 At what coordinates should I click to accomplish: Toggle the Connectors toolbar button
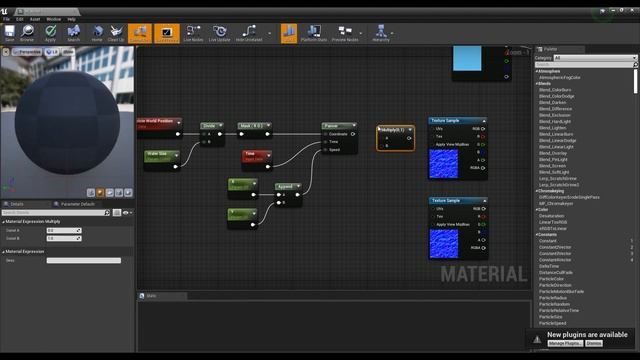140,33
